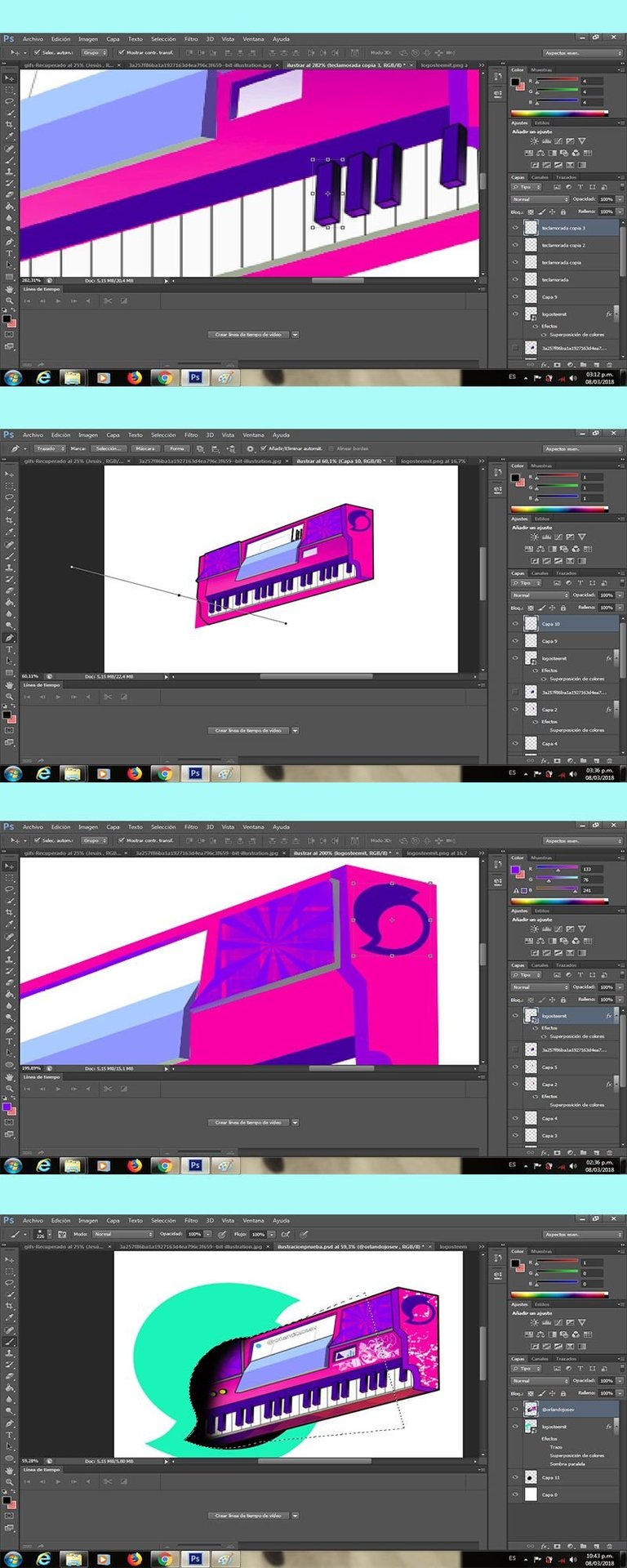Select Clone Stamp tool in ilustracionprueba.psd window
The image size is (627, 1568).
[x=10, y=1353]
